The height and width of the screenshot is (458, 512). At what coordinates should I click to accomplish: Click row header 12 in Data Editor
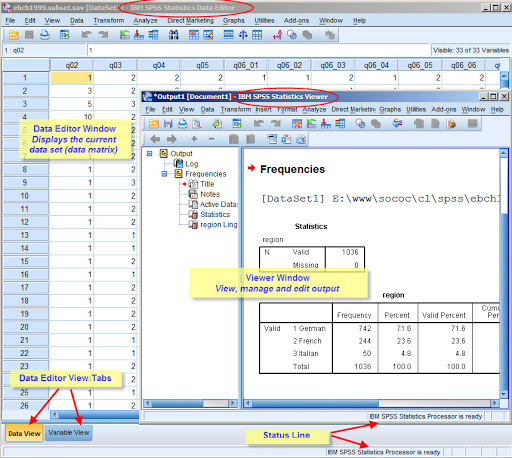coord(25,222)
